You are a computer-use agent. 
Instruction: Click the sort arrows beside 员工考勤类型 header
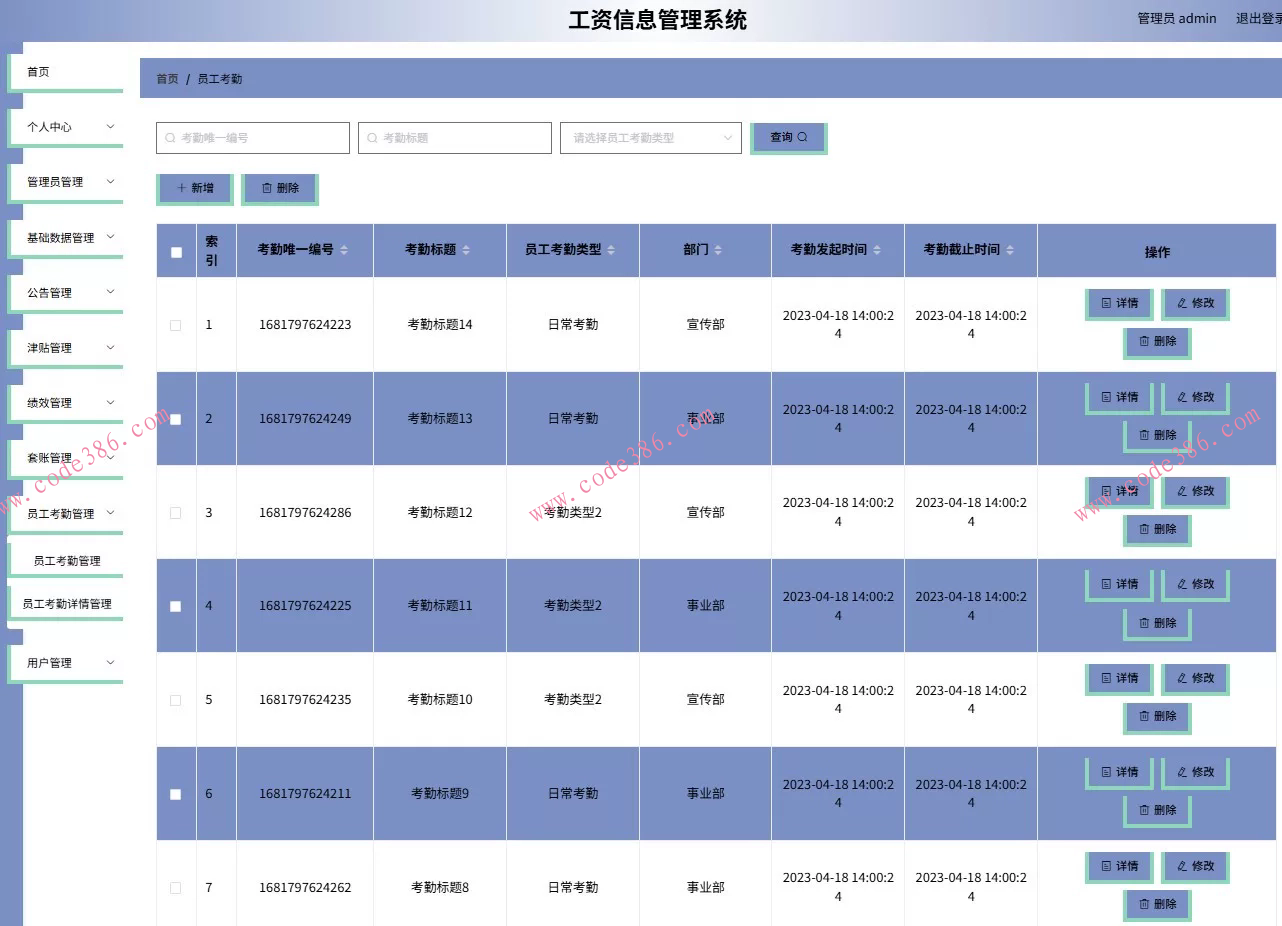(611, 250)
